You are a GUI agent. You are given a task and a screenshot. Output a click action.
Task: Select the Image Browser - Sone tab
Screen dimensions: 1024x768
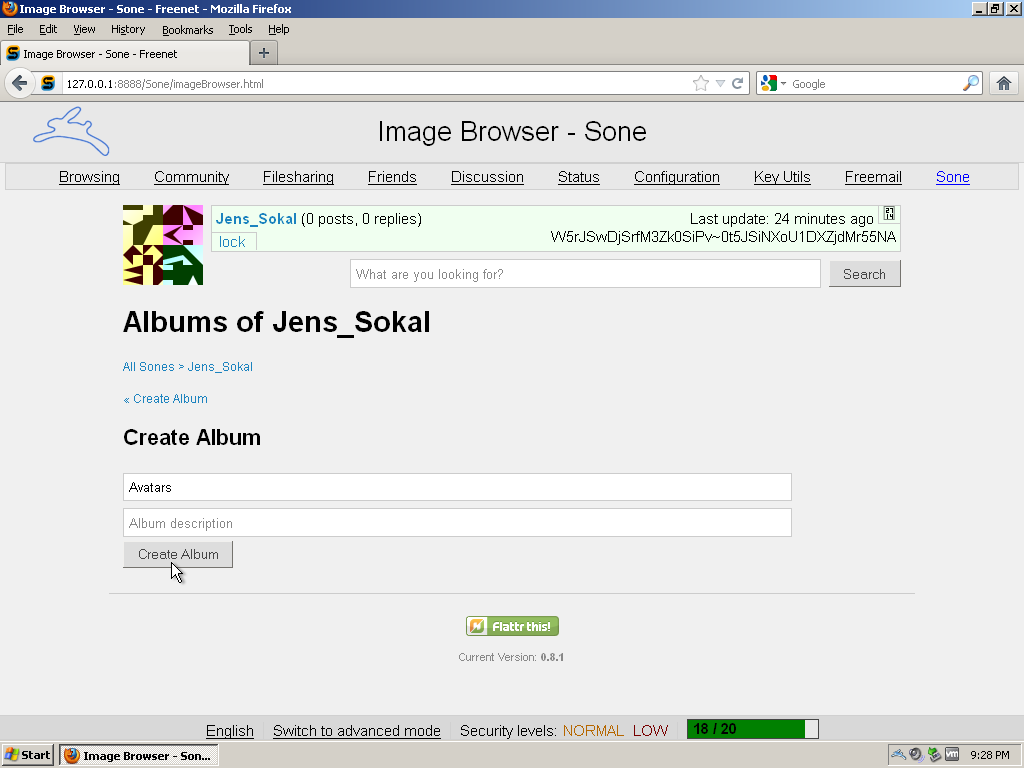[x=125, y=54]
